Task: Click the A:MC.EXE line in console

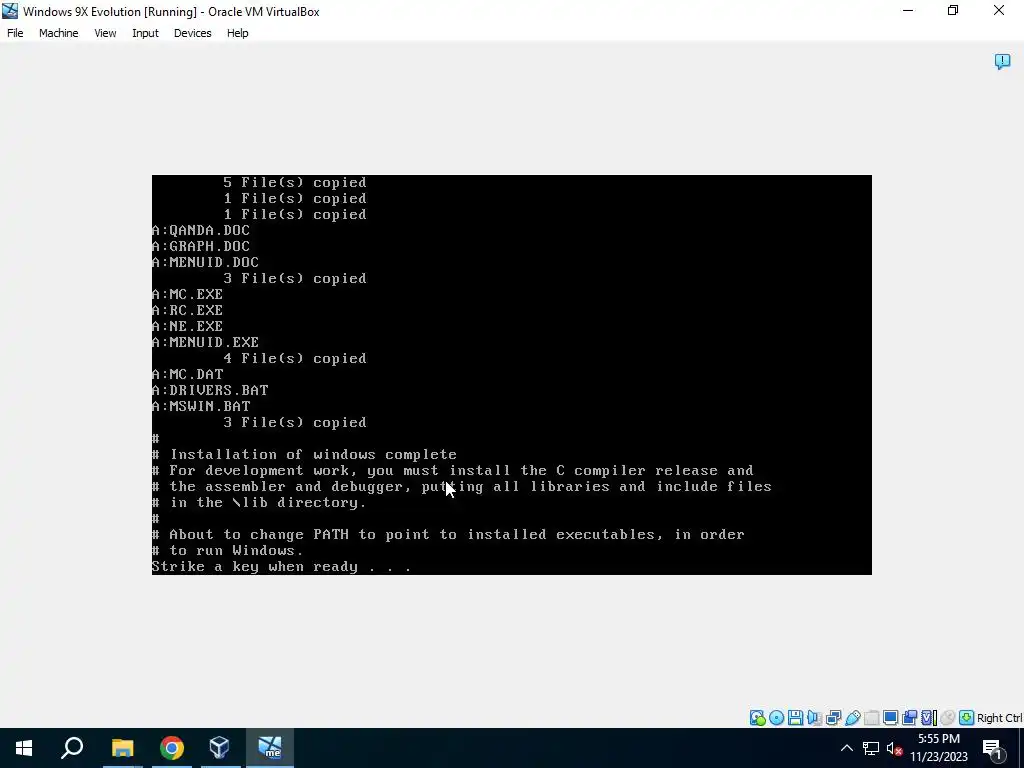Action: 187,295
